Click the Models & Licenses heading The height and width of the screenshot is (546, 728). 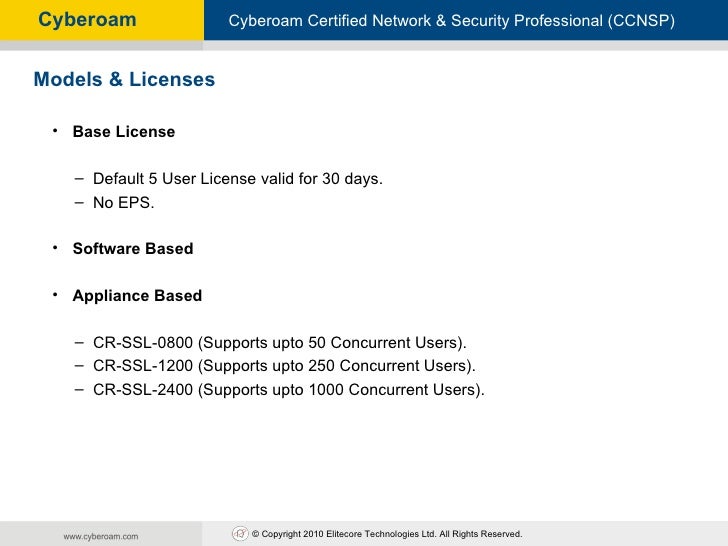tap(124, 79)
